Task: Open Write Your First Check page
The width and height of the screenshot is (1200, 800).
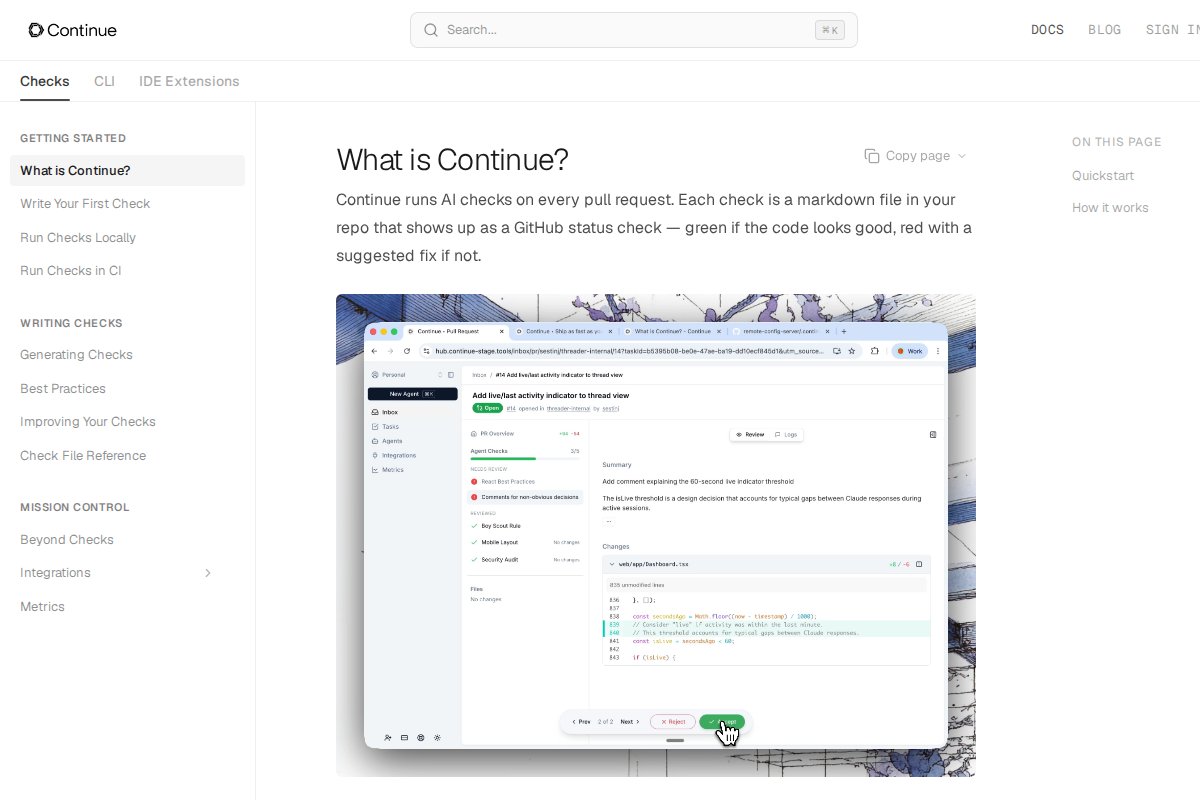Action: tap(85, 204)
